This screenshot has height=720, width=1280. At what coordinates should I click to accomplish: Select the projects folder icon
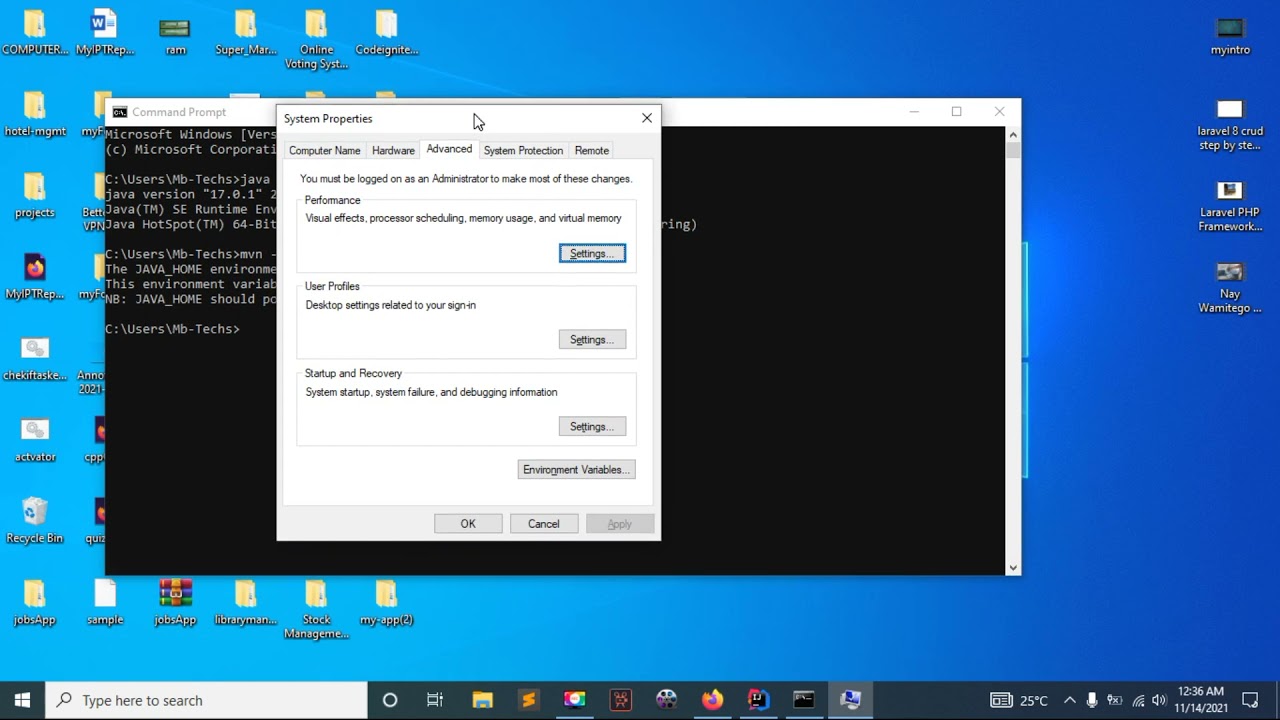click(x=35, y=195)
